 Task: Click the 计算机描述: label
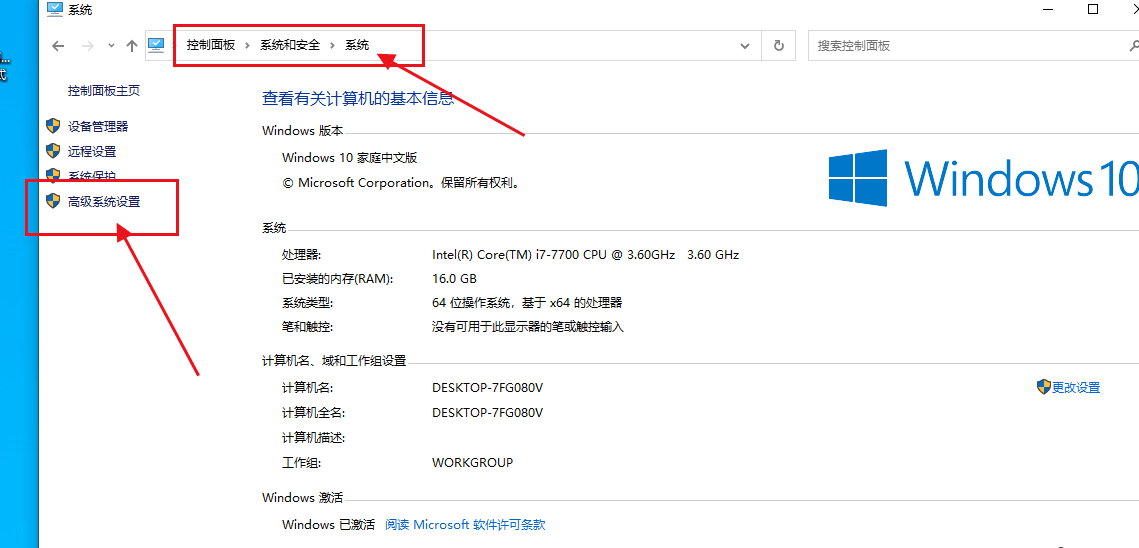(313, 438)
